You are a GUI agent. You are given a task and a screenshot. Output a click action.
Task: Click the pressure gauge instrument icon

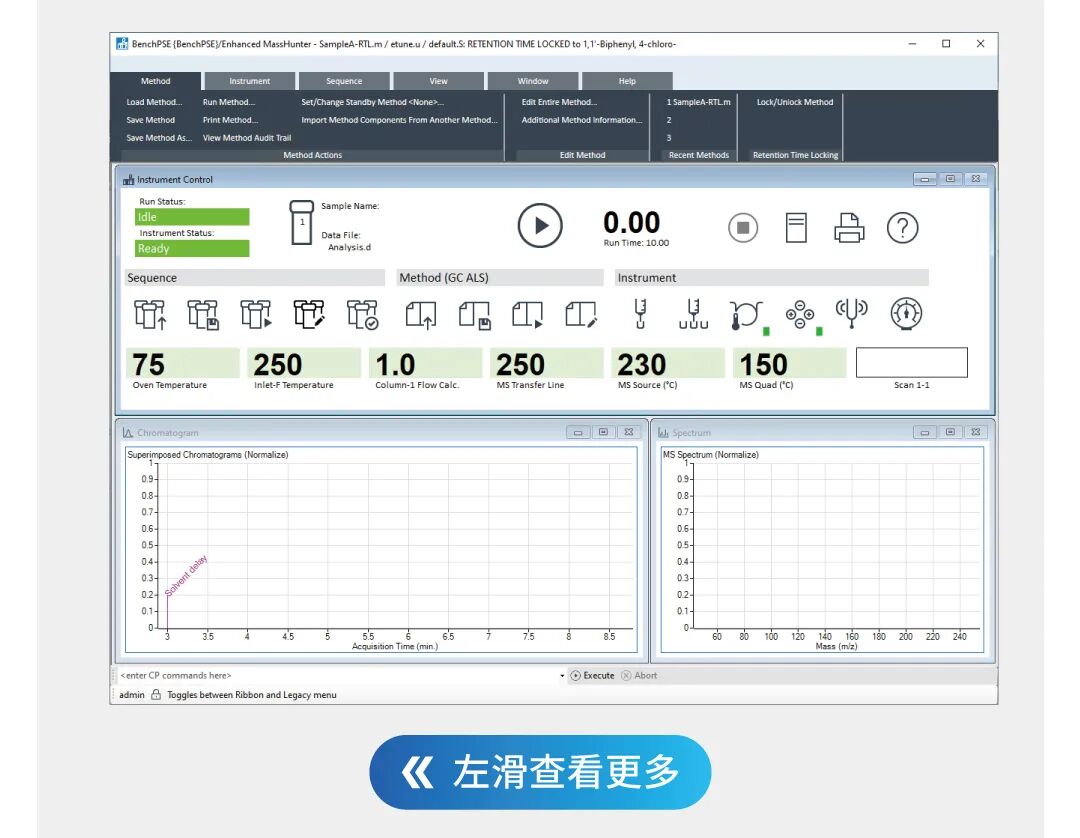point(906,314)
